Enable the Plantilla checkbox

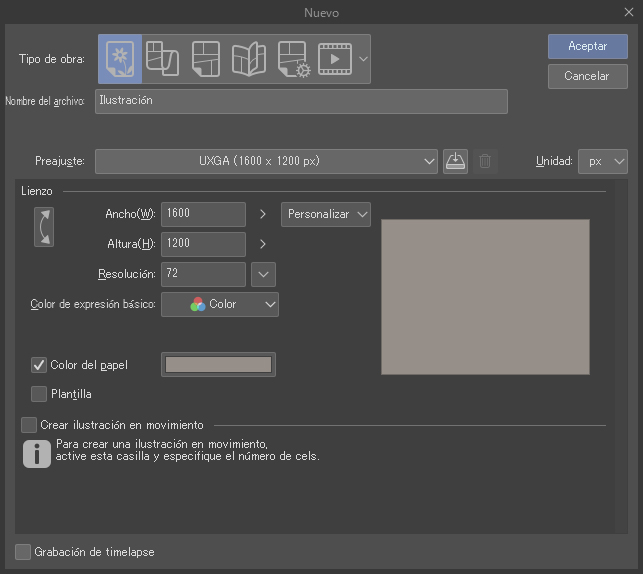coord(39,394)
